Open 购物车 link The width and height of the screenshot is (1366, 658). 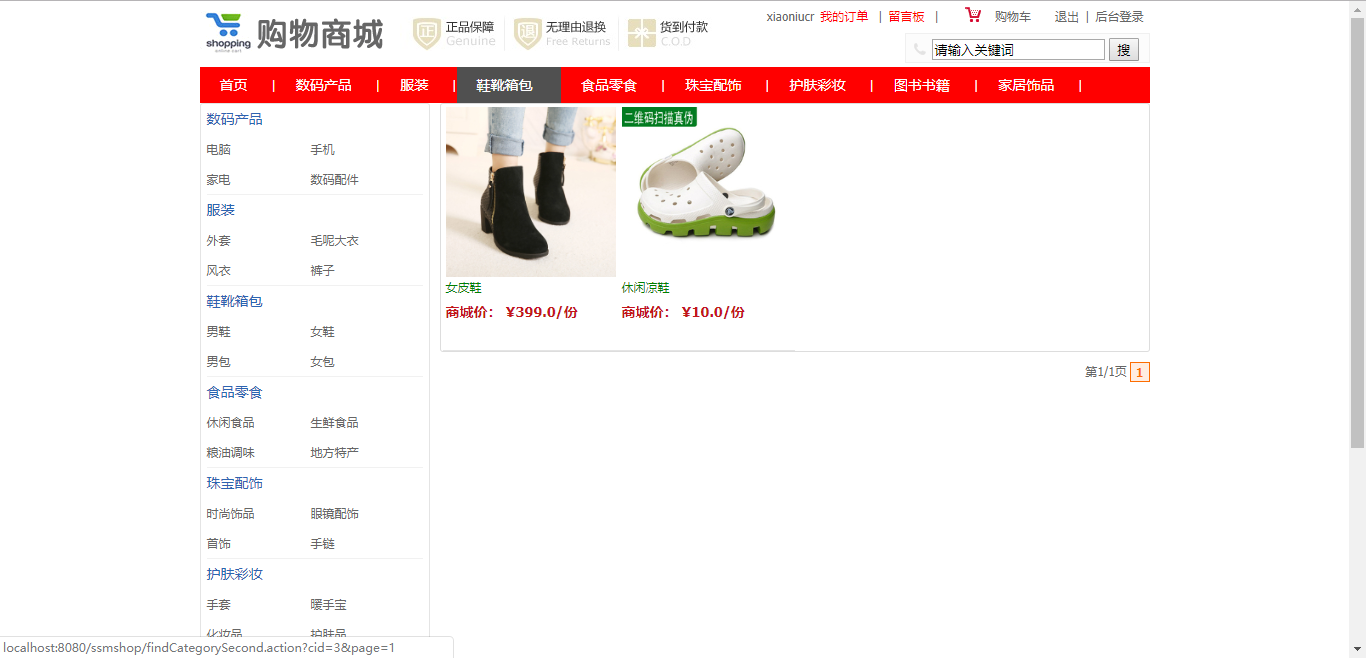tap(1012, 16)
